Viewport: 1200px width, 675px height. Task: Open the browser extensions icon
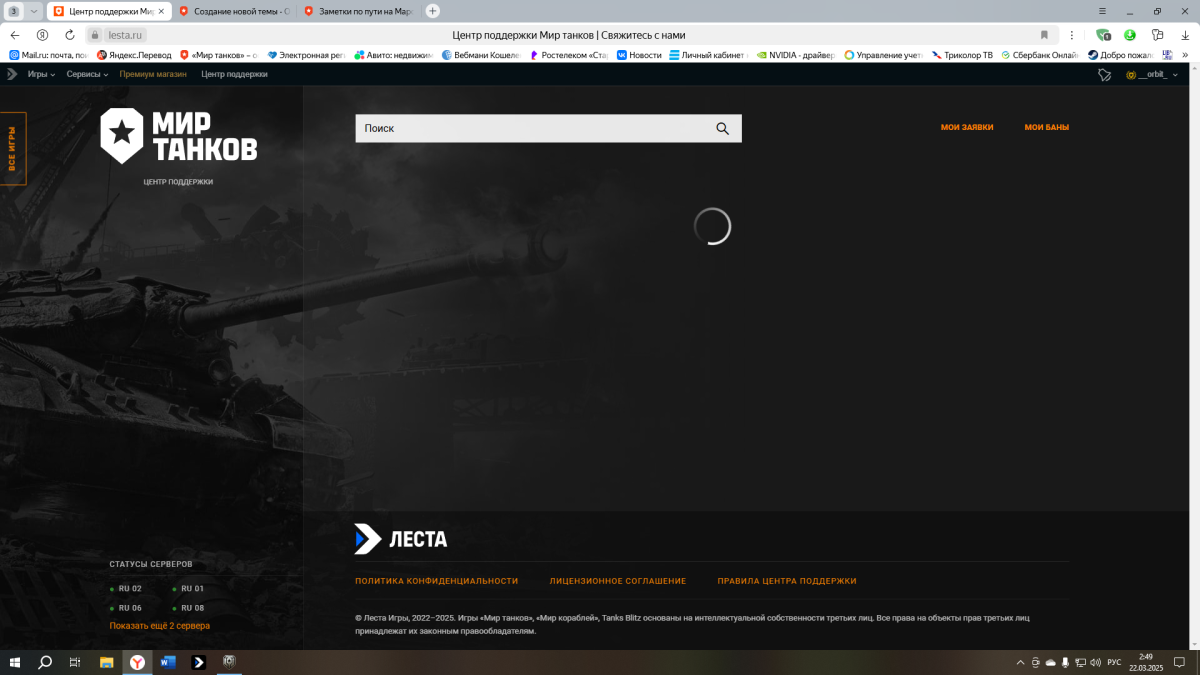pos(1158,34)
